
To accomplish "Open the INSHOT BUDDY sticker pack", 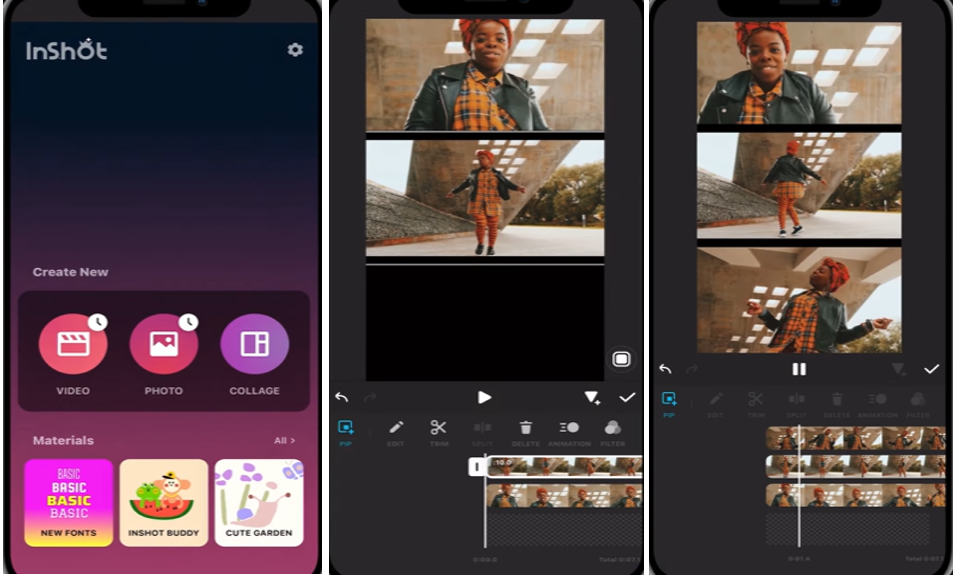I will tap(164, 503).
